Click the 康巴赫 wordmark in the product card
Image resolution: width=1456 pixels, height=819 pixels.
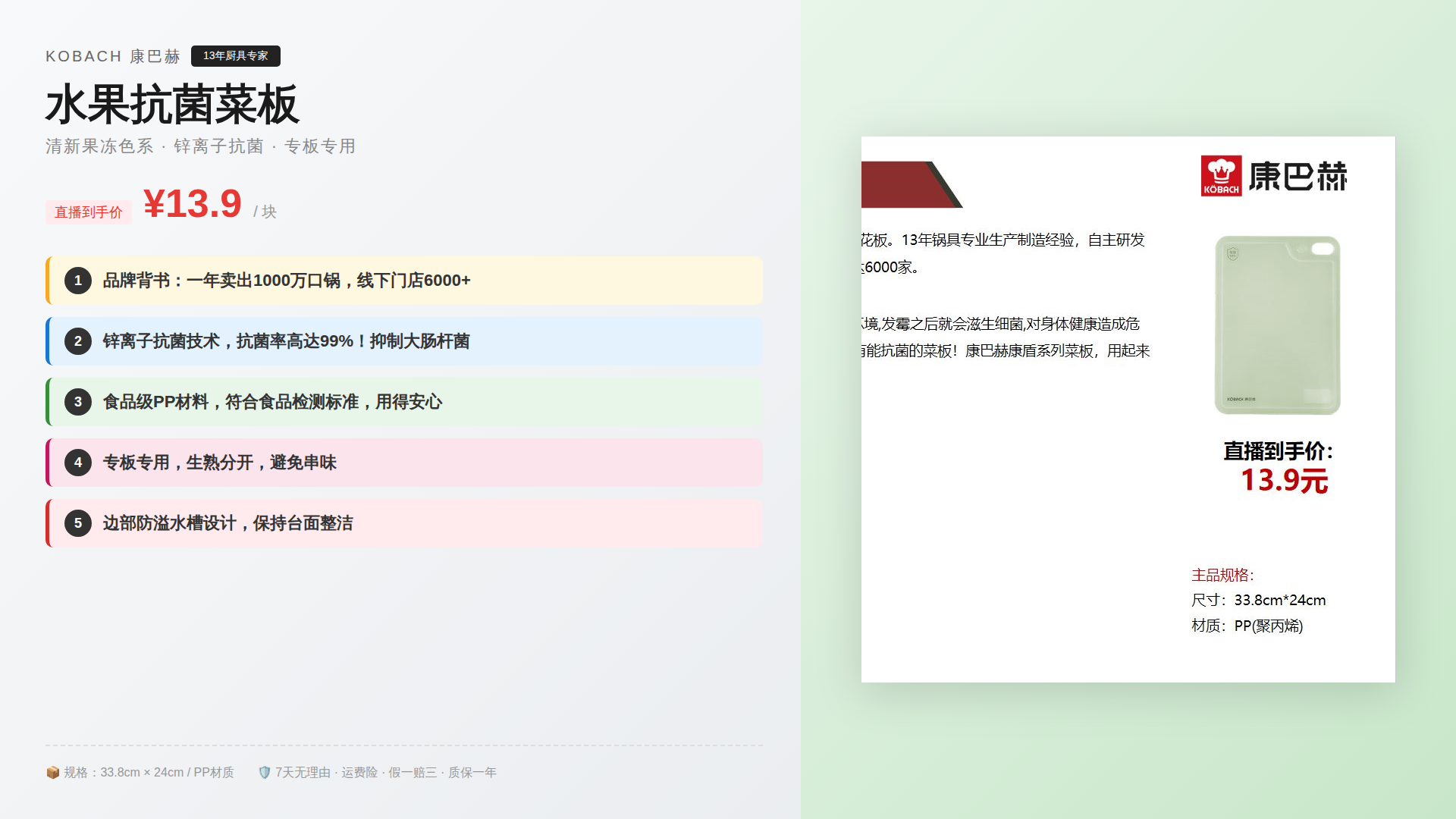(1298, 176)
